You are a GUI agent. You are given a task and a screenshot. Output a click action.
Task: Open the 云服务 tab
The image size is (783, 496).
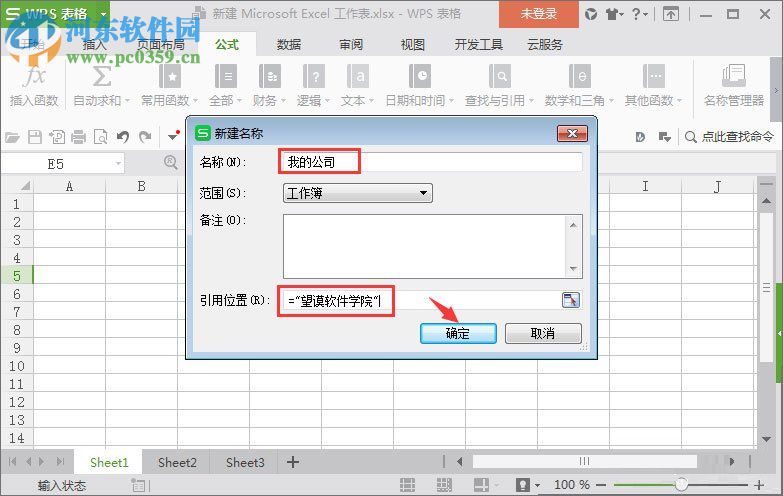[544, 45]
